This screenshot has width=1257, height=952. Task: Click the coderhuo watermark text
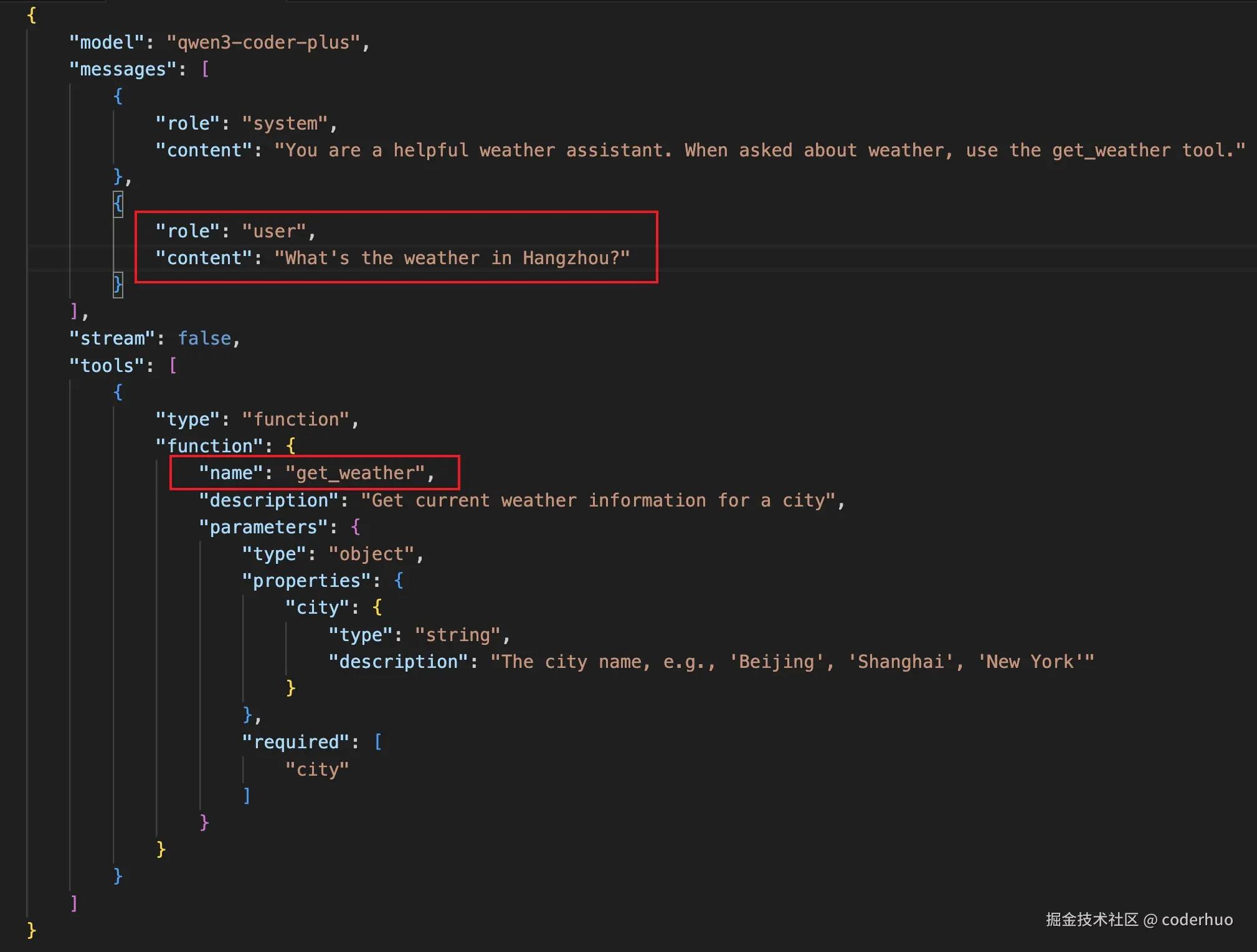tap(1197, 920)
